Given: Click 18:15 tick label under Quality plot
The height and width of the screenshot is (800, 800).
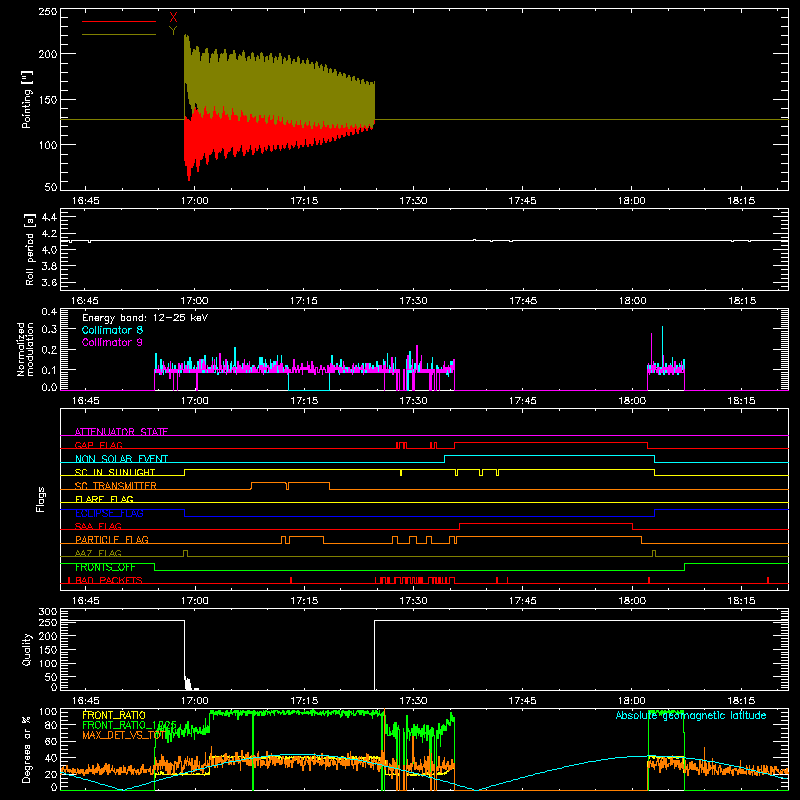Looking at the screenshot, I should [x=741, y=701].
